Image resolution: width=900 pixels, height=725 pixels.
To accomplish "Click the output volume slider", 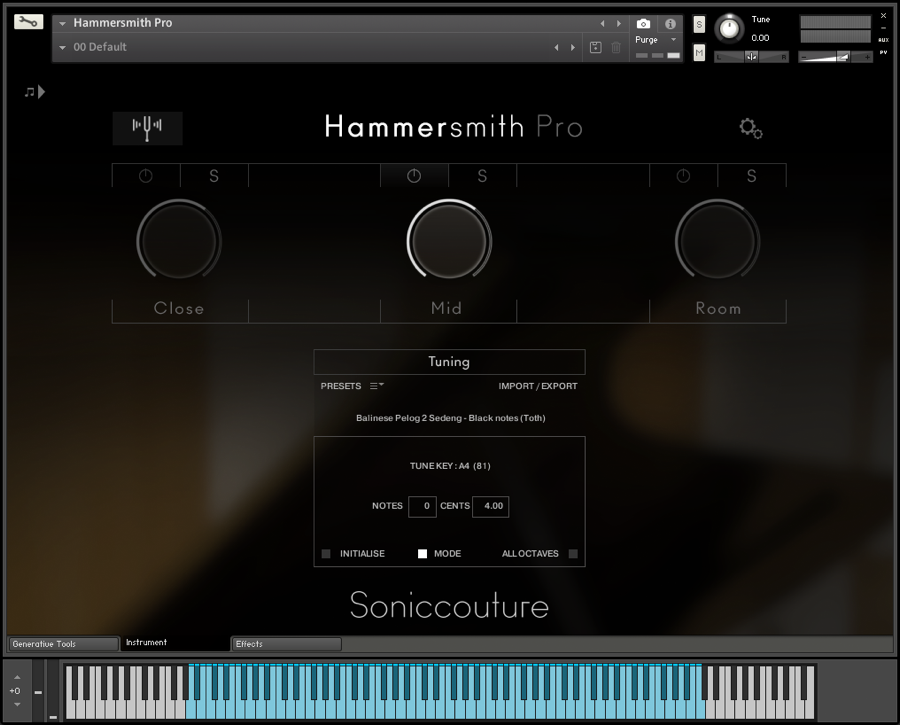I will 836,57.
